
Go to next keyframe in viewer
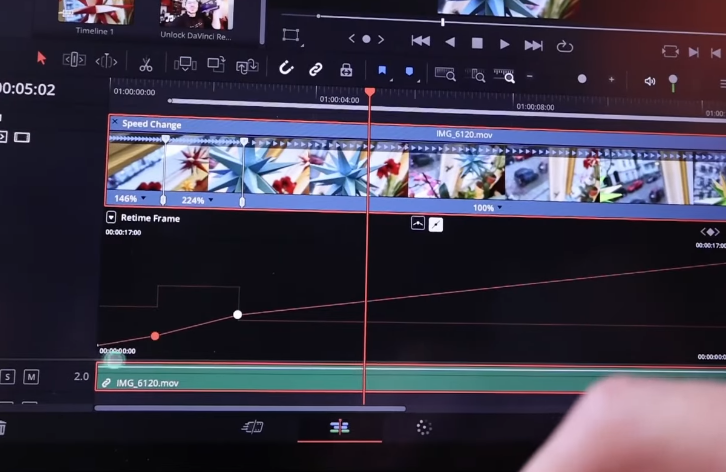click(381, 40)
